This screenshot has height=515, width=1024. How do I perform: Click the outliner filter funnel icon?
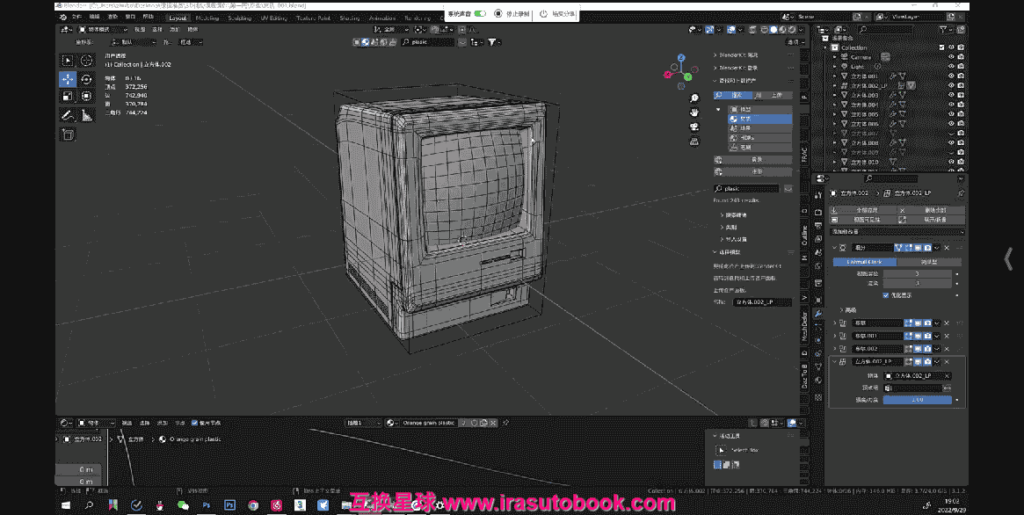coord(944,29)
